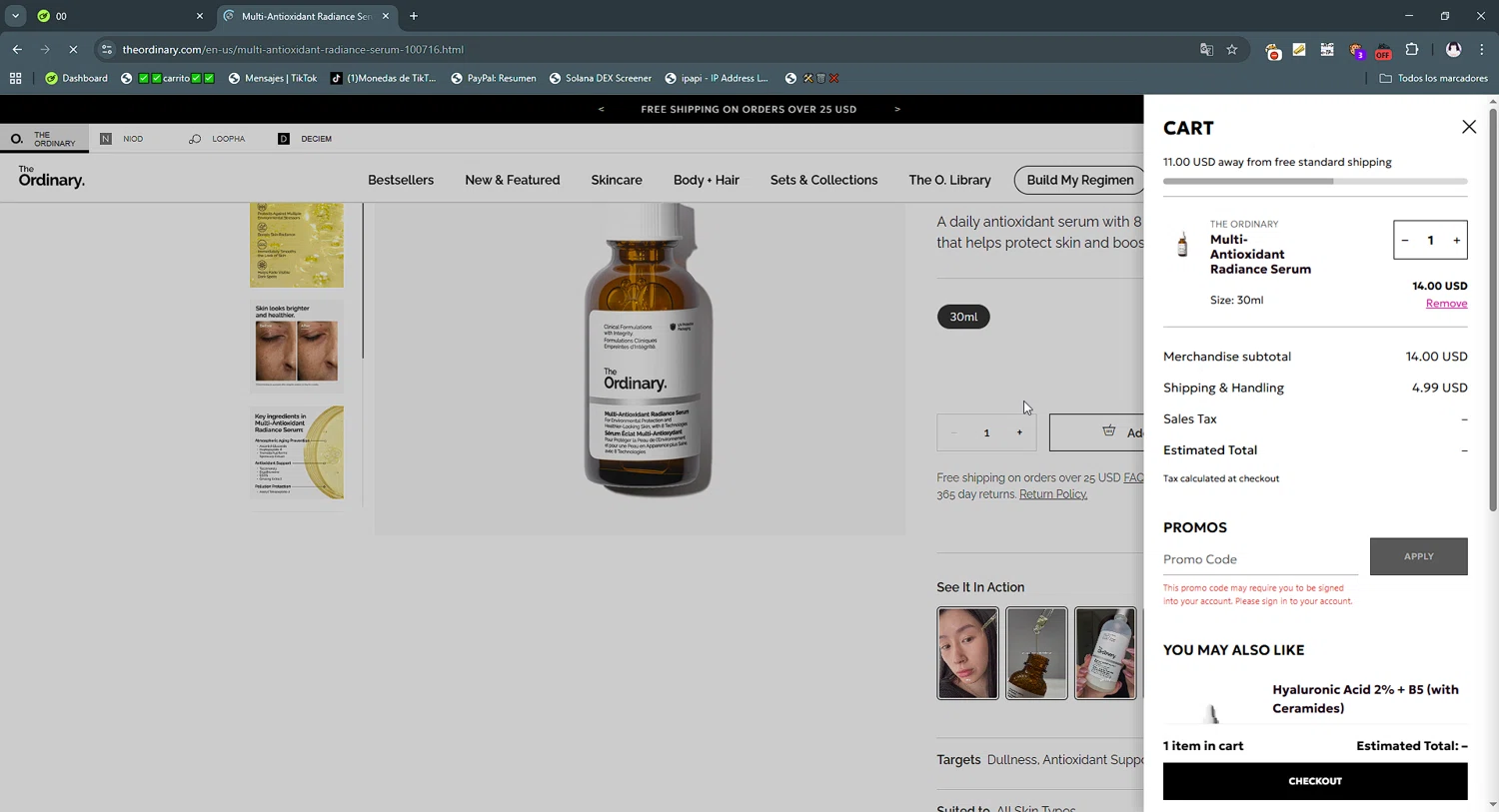This screenshot has width=1499, height=812.
Task: Open the Bestsellers menu
Action: tap(401, 180)
